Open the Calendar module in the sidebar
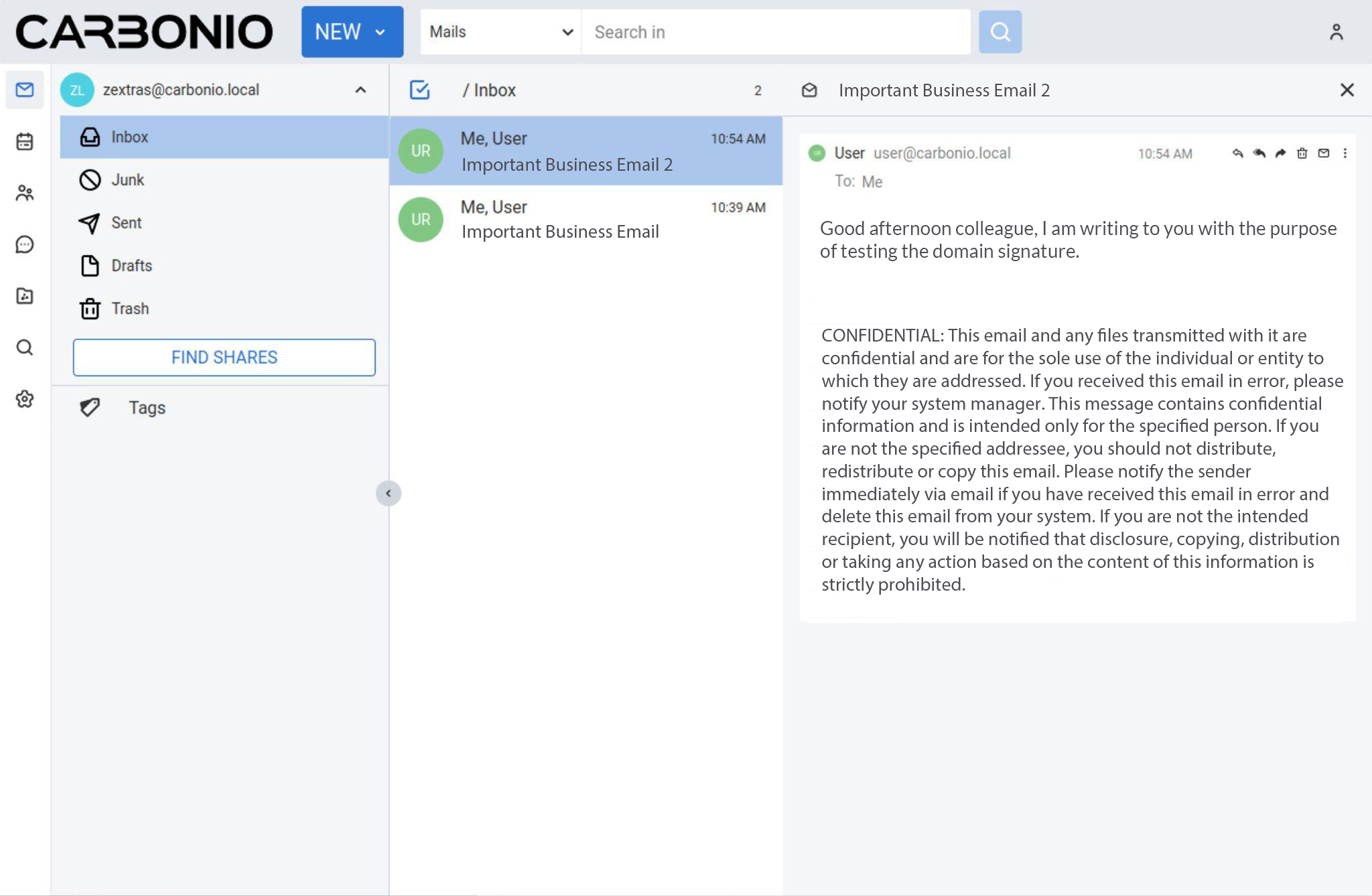 [x=25, y=141]
